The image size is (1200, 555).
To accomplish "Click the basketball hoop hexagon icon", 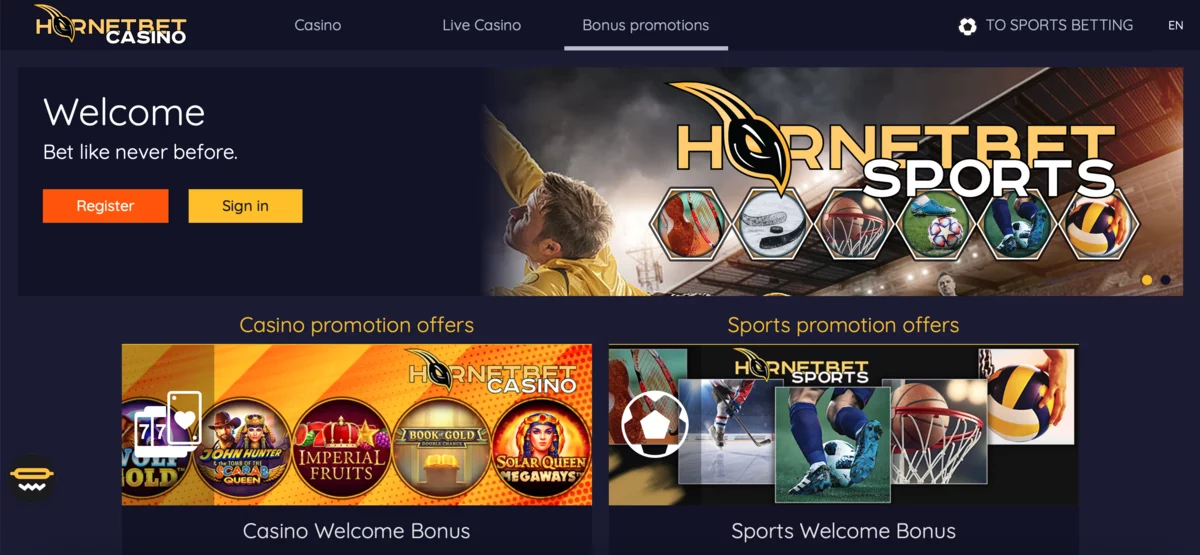I will [x=852, y=225].
